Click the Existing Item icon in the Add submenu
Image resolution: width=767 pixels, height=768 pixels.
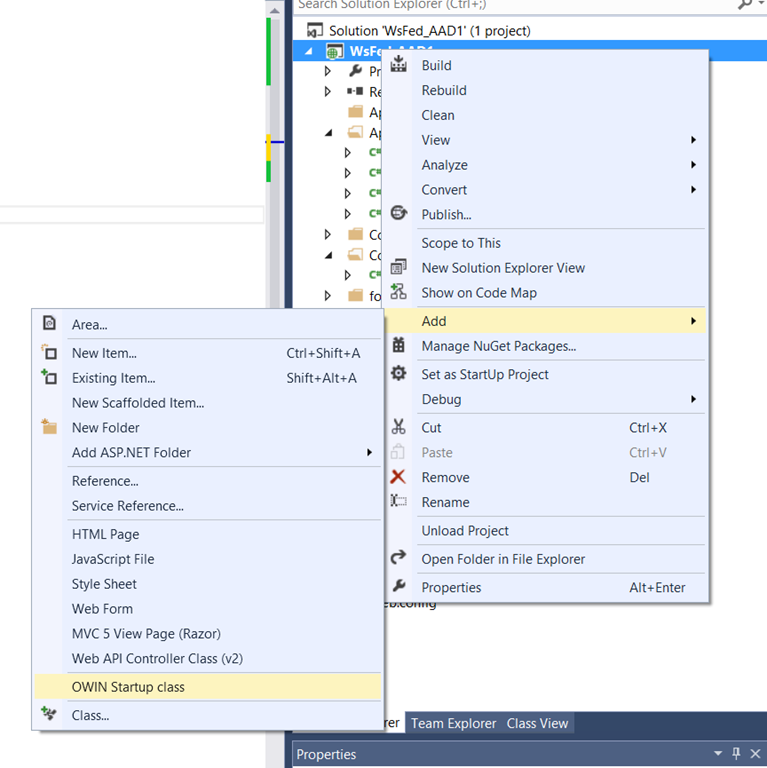[x=49, y=377]
